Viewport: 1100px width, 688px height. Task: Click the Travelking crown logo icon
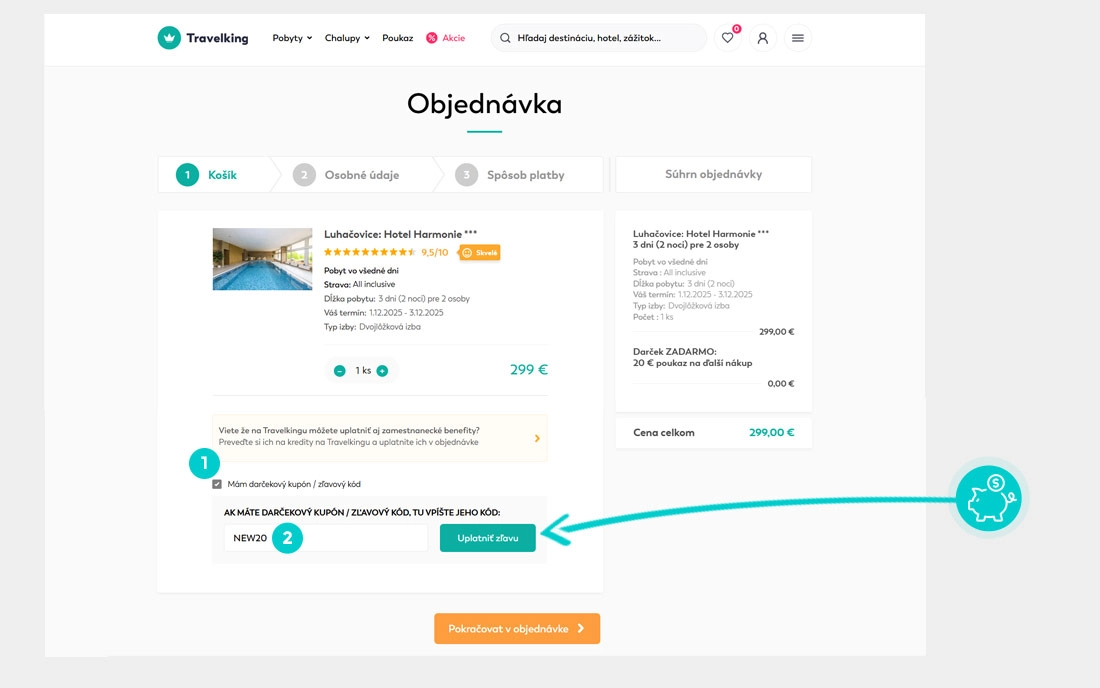[169, 38]
